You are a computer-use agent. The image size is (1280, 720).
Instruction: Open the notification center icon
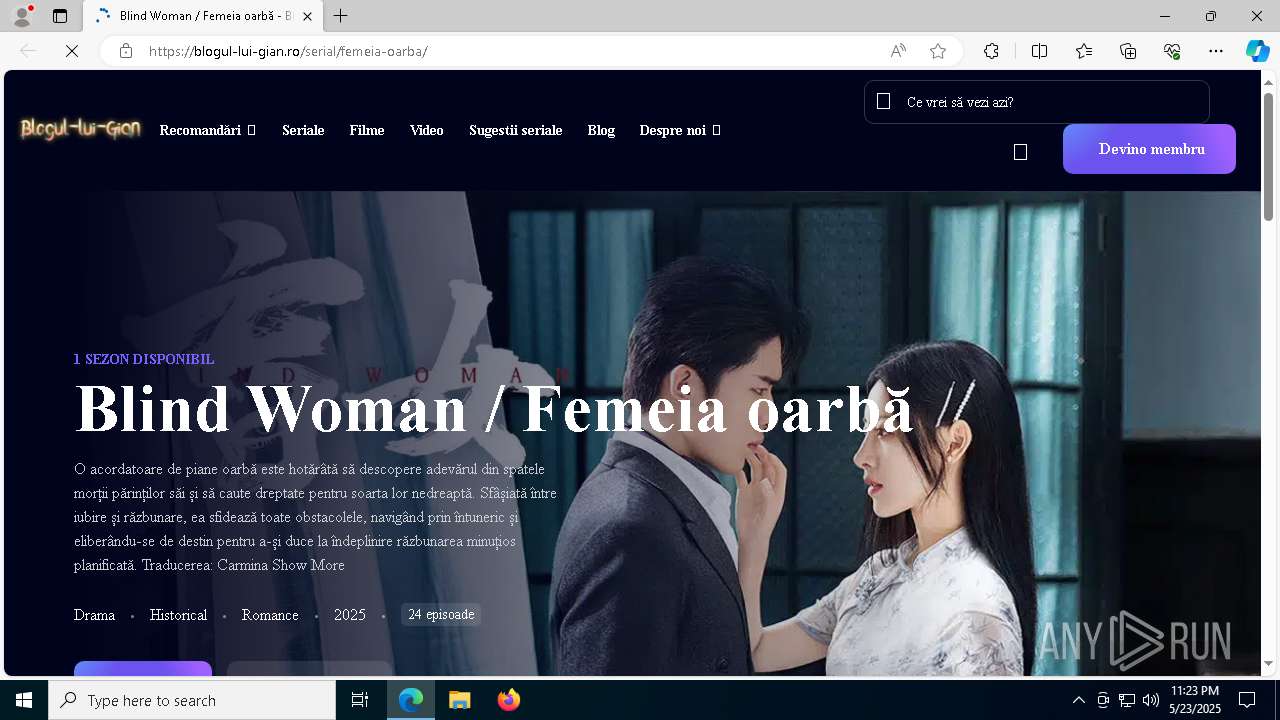tap(1247, 700)
